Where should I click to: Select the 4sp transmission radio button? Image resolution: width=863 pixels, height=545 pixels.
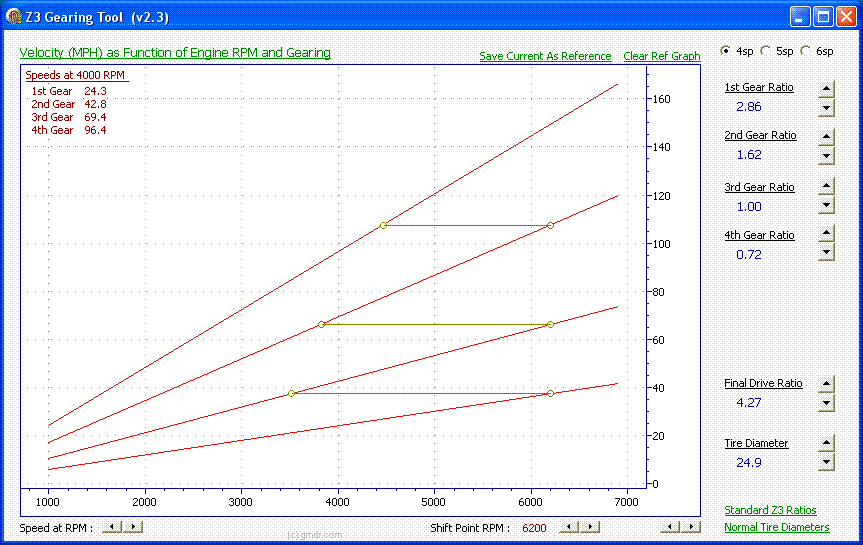coord(726,51)
